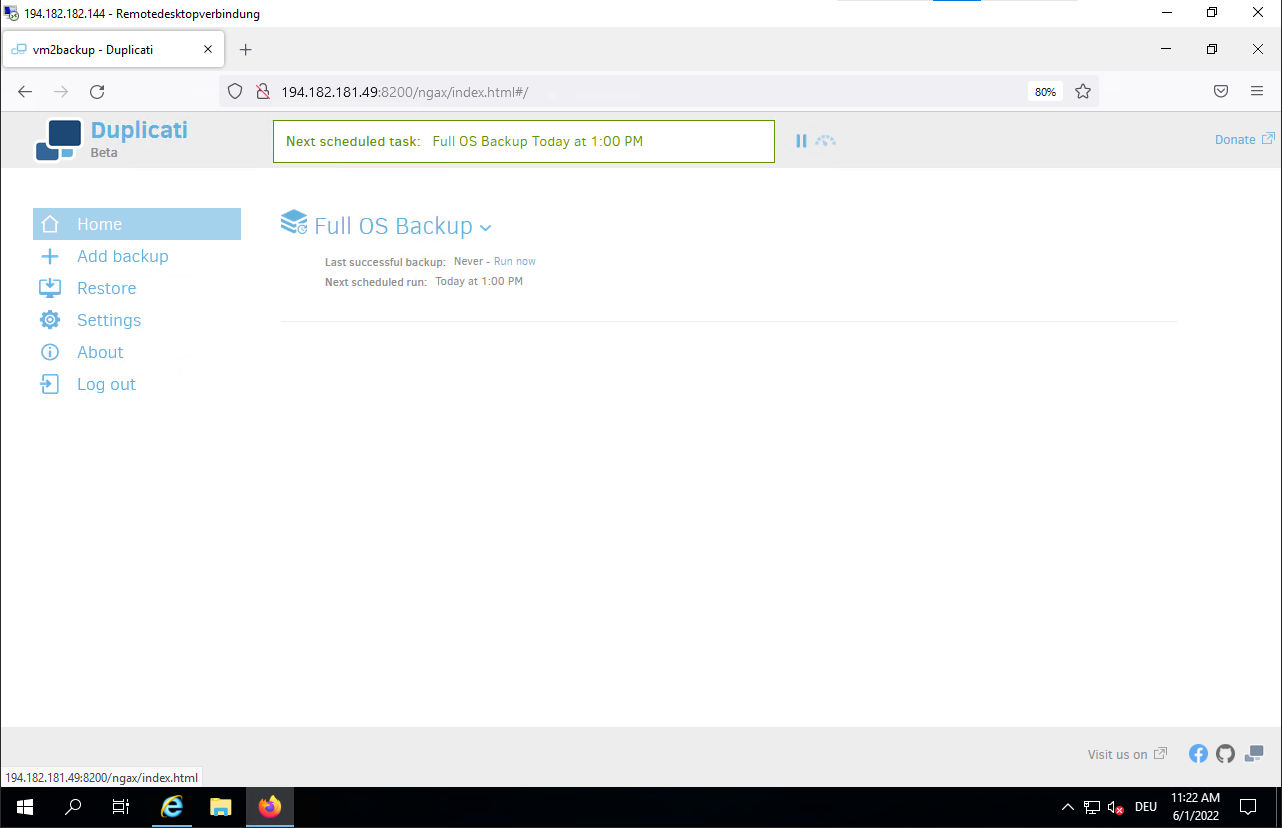Click the Duplicati website icon in footer
The height and width of the screenshot is (828, 1282).
coord(1253,754)
